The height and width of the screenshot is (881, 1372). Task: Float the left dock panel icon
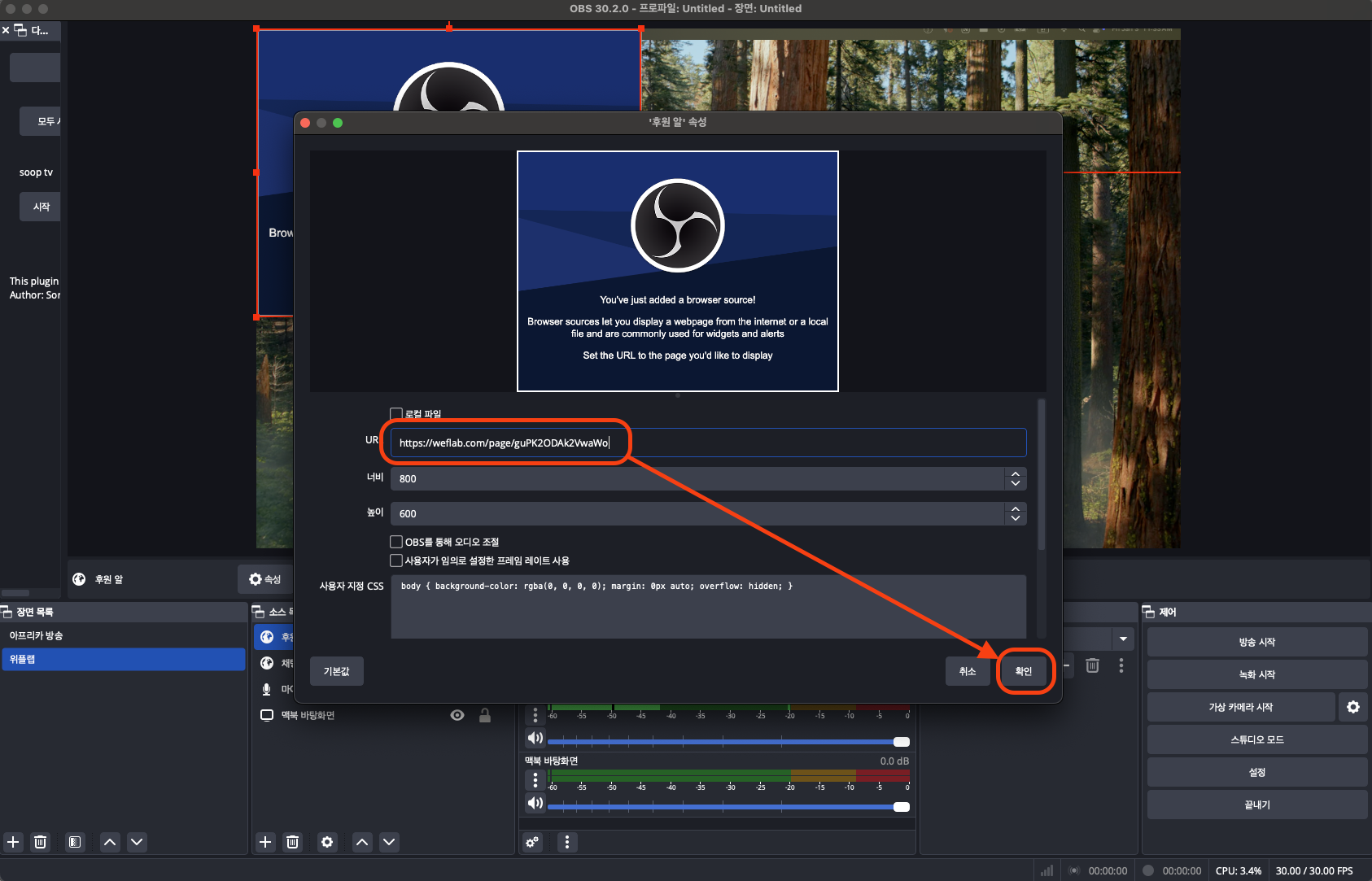pos(20,30)
